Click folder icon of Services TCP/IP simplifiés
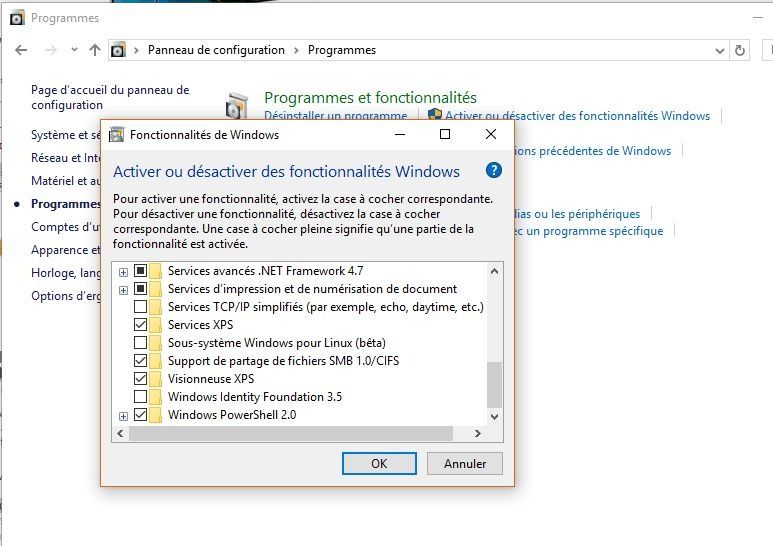Image resolution: width=773 pixels, height=546 pixels. 156,307
